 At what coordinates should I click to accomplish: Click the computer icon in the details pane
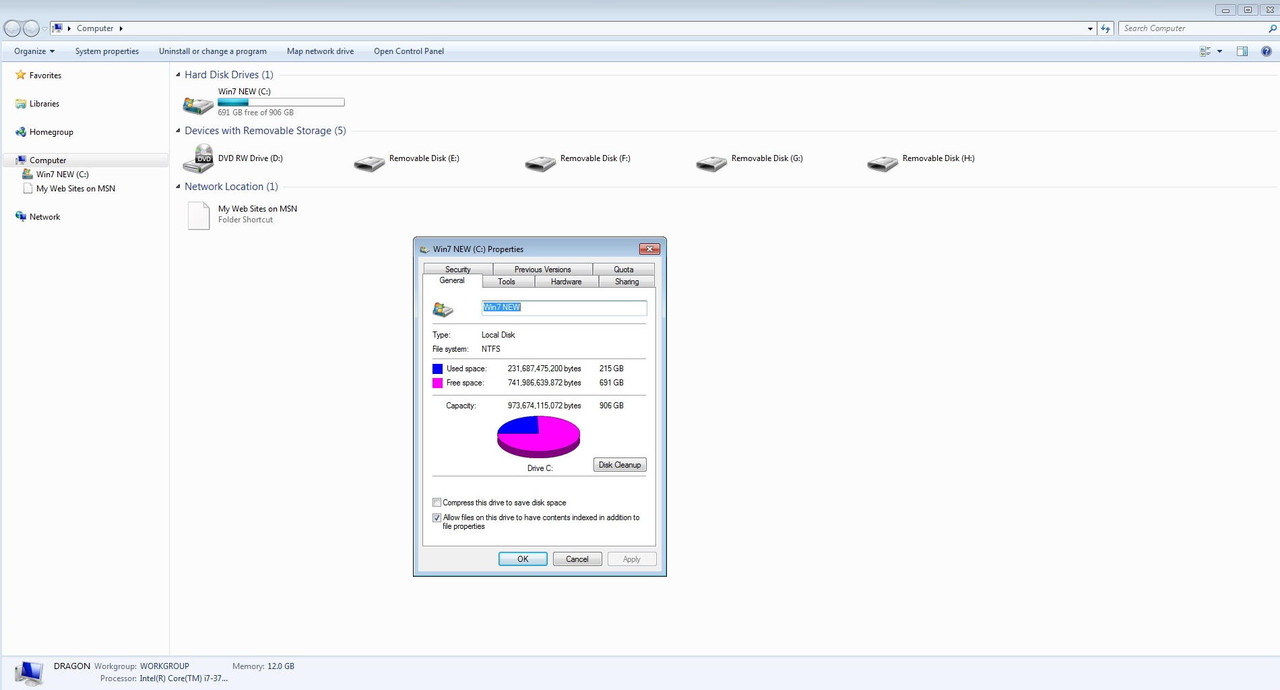(x=29, y=672)
